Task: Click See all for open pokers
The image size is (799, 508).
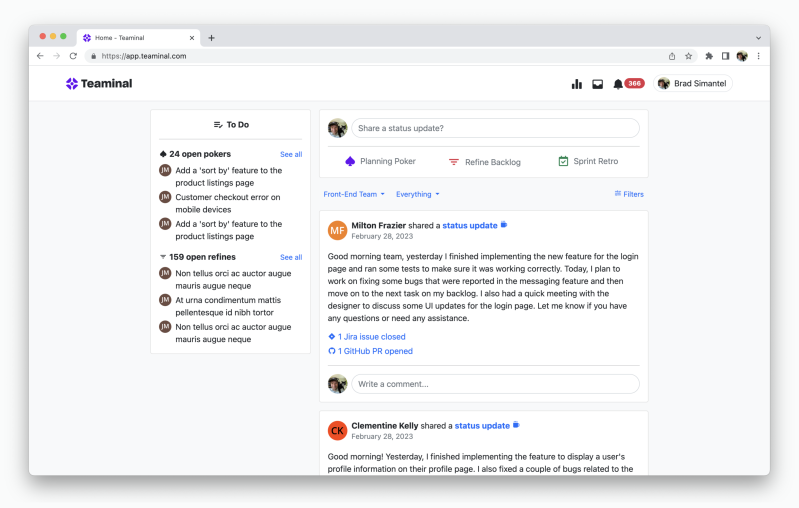Action: 291,154
